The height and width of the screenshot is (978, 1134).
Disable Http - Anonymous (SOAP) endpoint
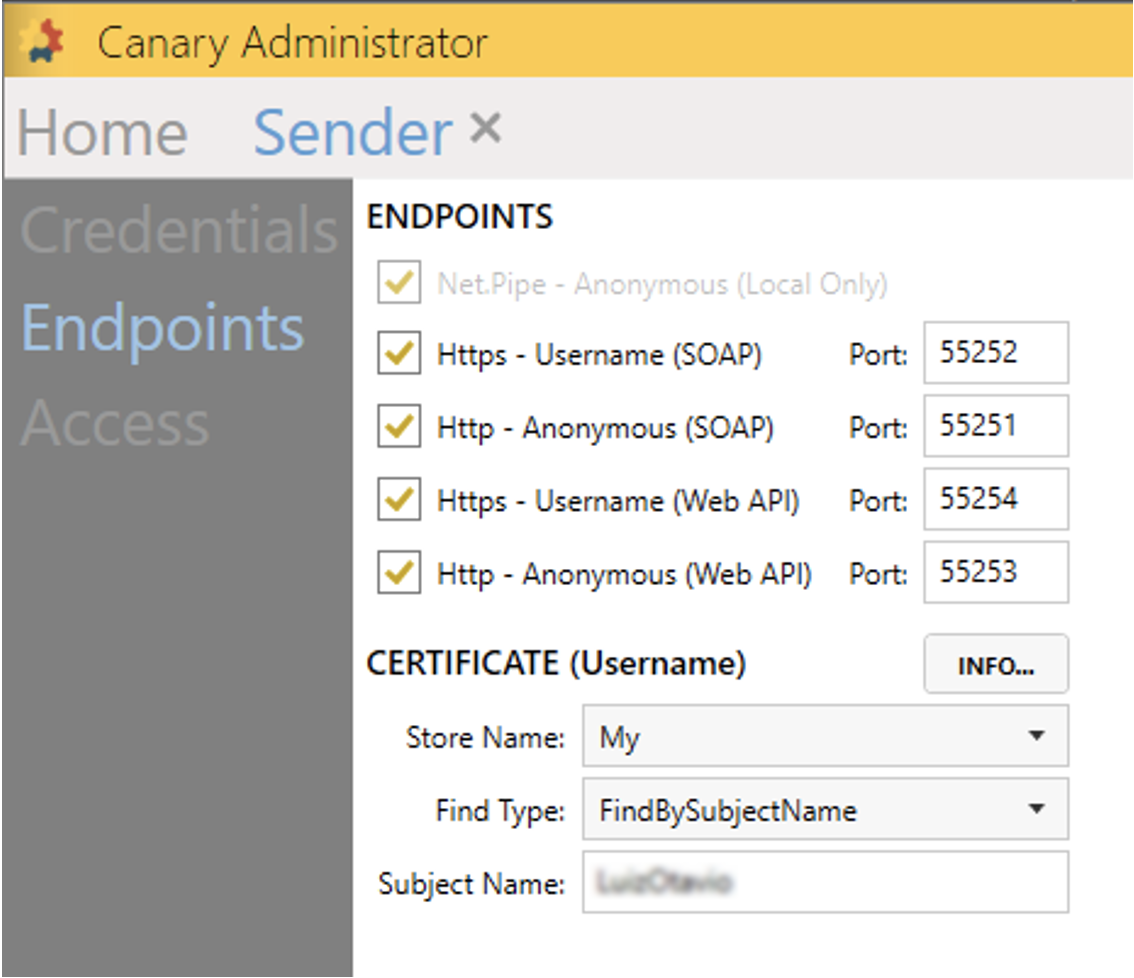click(398, 428)
